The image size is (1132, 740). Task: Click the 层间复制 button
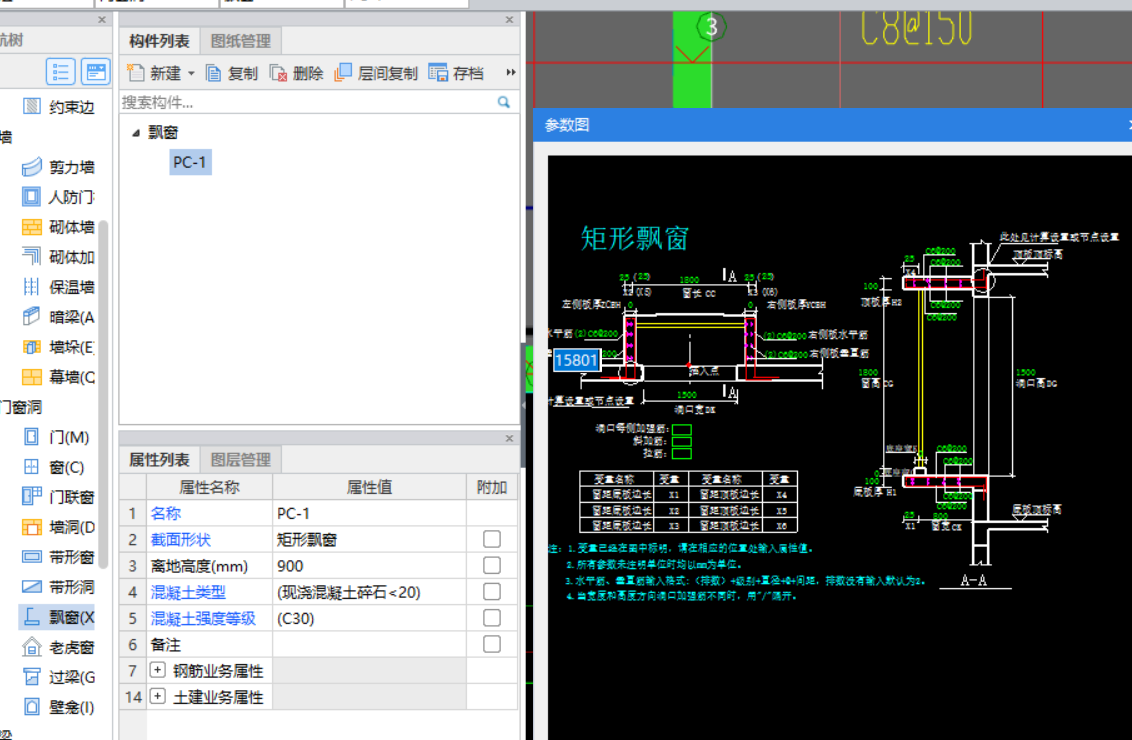[x=377, y=73]
